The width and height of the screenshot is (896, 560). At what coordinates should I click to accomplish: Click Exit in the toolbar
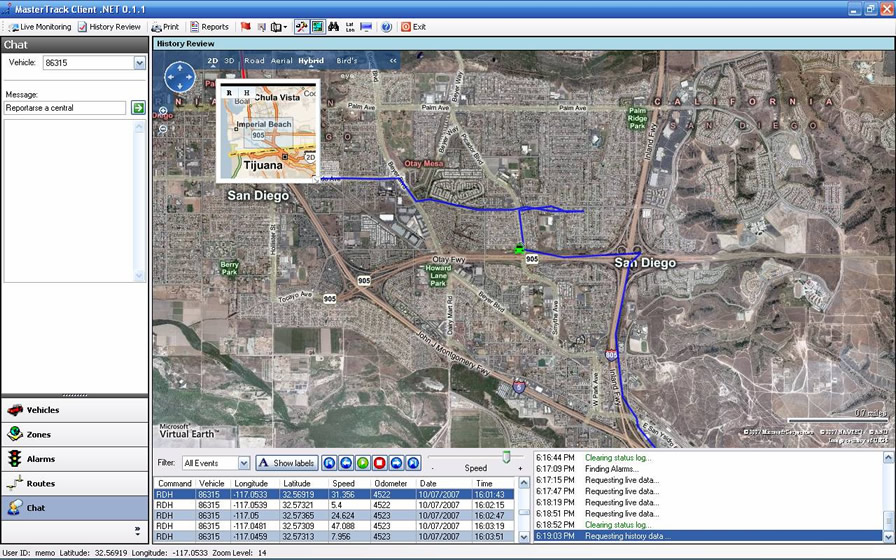point(413,27)
